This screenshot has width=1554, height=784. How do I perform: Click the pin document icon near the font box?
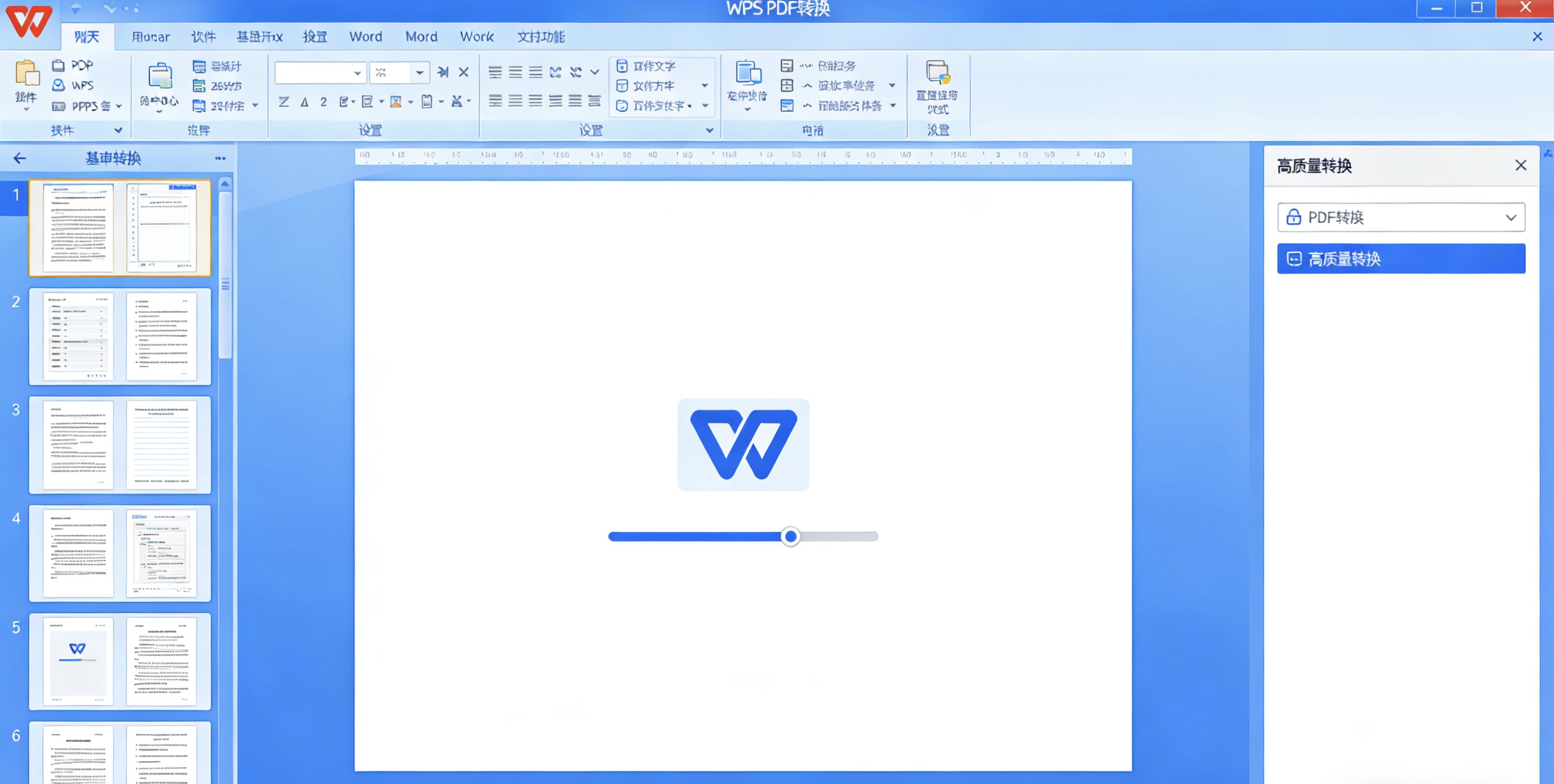tap(443, 72)
